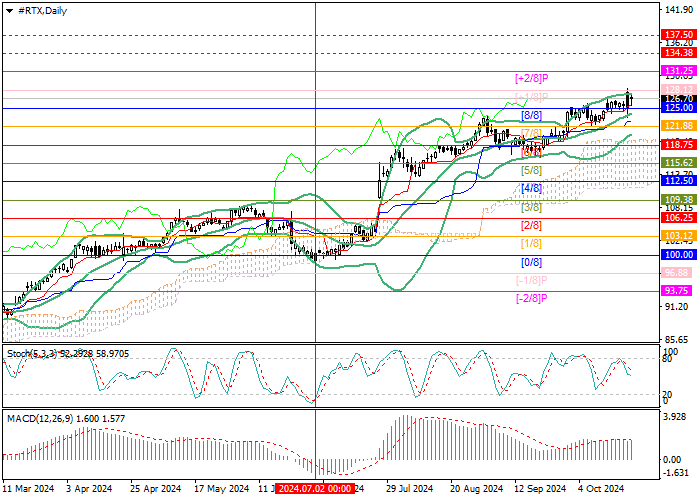Click the 4 Oct 2024 date label
This screenshot has width=700, height=500.
pyautogui.click(x=601, y=489)
